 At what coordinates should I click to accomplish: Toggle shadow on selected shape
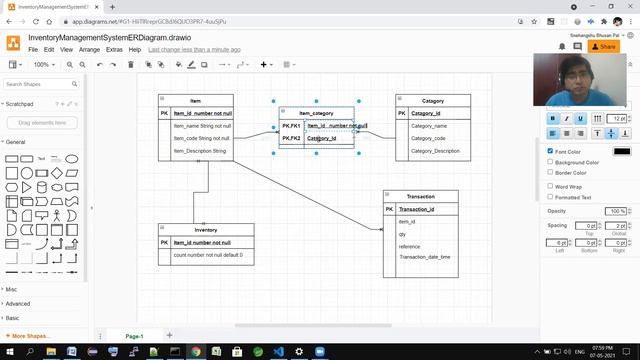tap(204, 64)
